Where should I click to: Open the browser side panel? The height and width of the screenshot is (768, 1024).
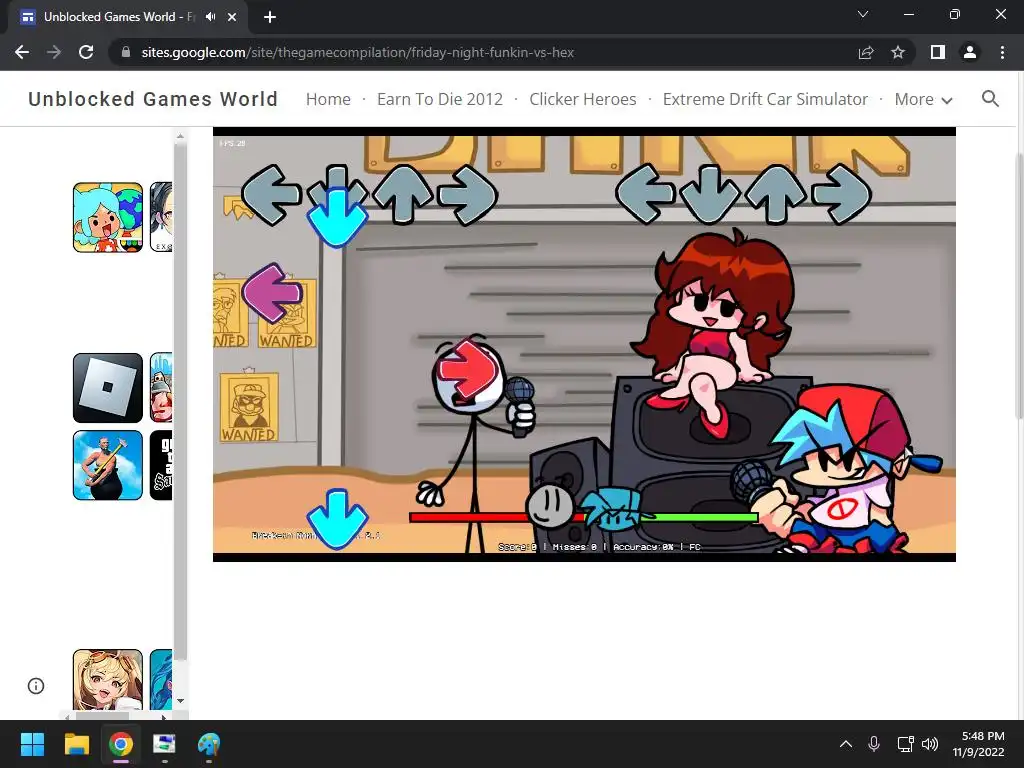point(938,52)
